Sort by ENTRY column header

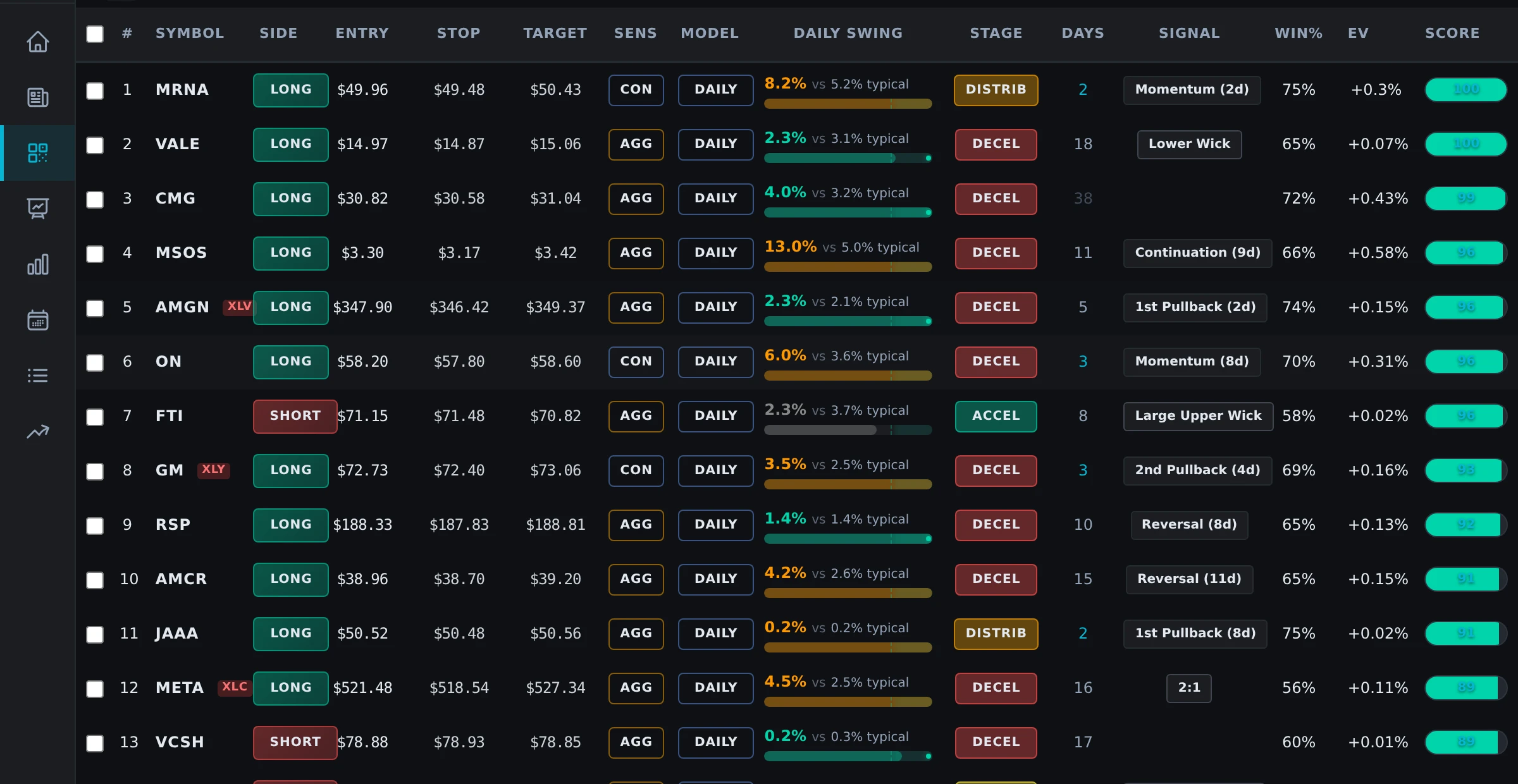362,33
